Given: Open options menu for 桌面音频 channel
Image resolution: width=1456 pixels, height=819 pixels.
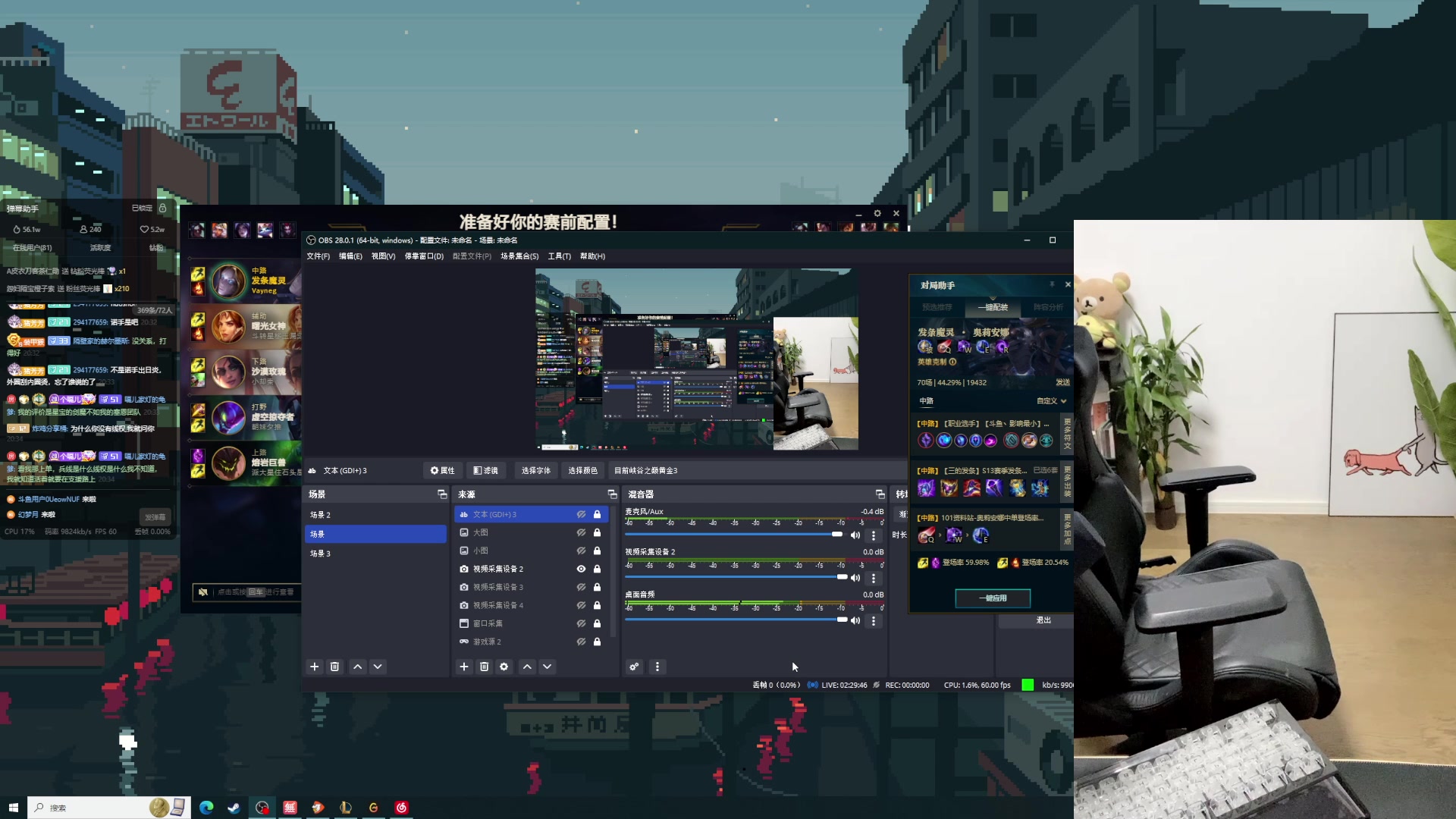Looking at the screenshot, I should pos(874,620).
